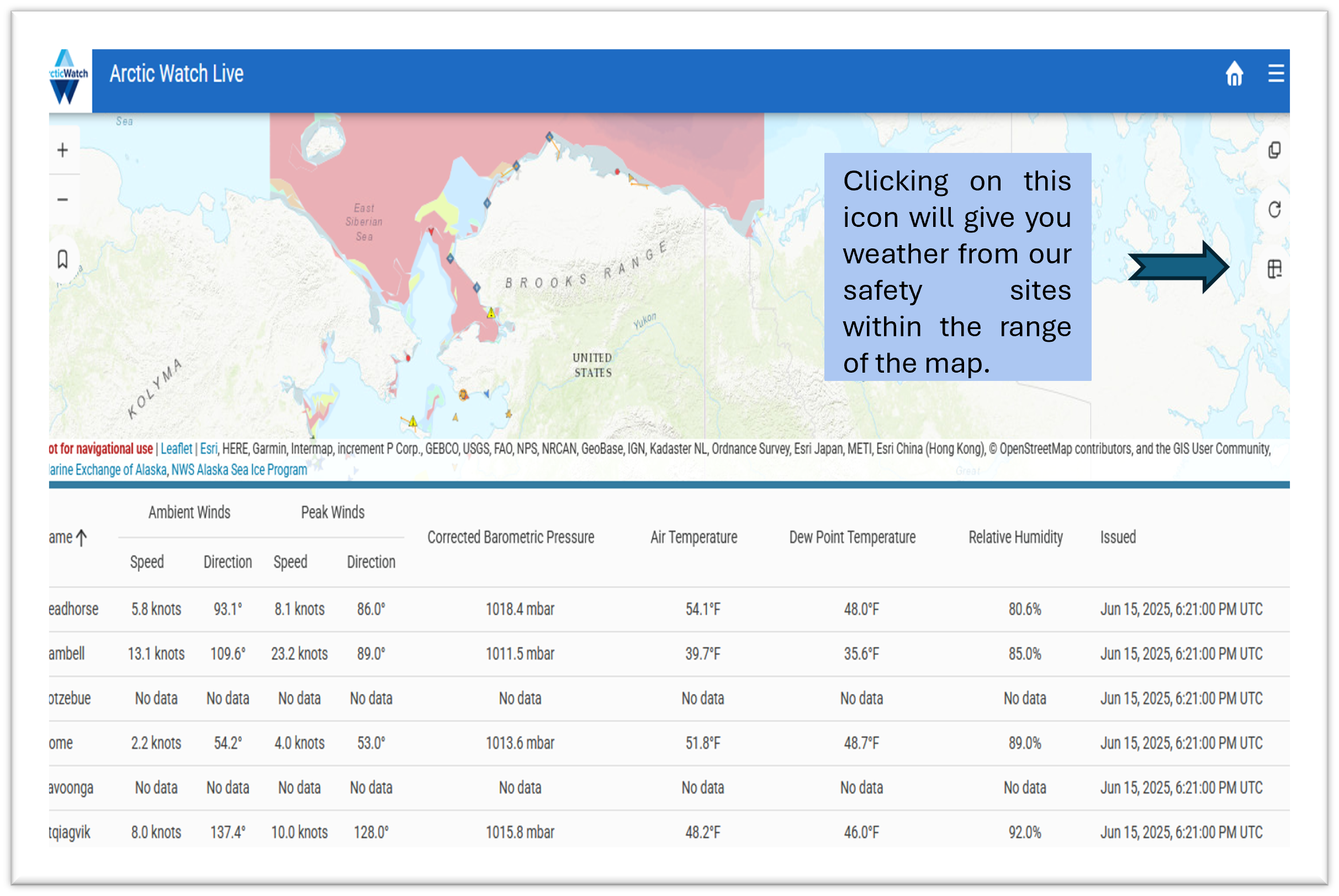The height and width of the screenshot is (896, 1339).
Task: Select the Savoonga row name
Action: 71,788
